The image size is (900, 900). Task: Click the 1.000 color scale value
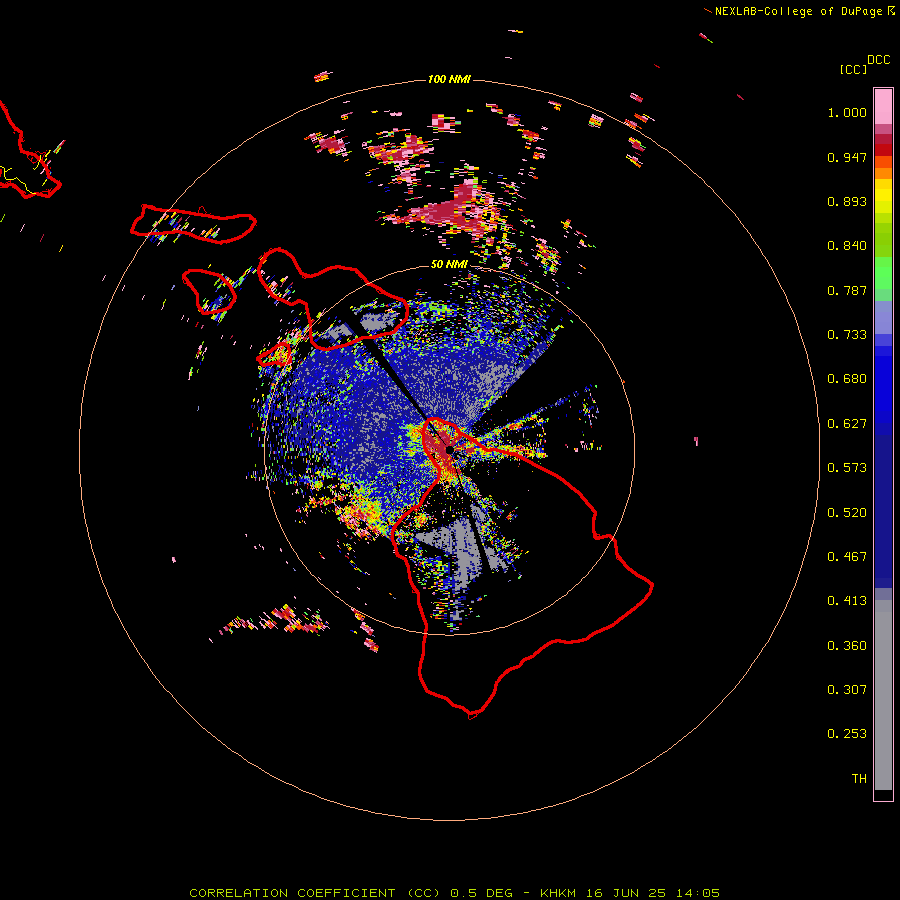click(x=847, y=112)
